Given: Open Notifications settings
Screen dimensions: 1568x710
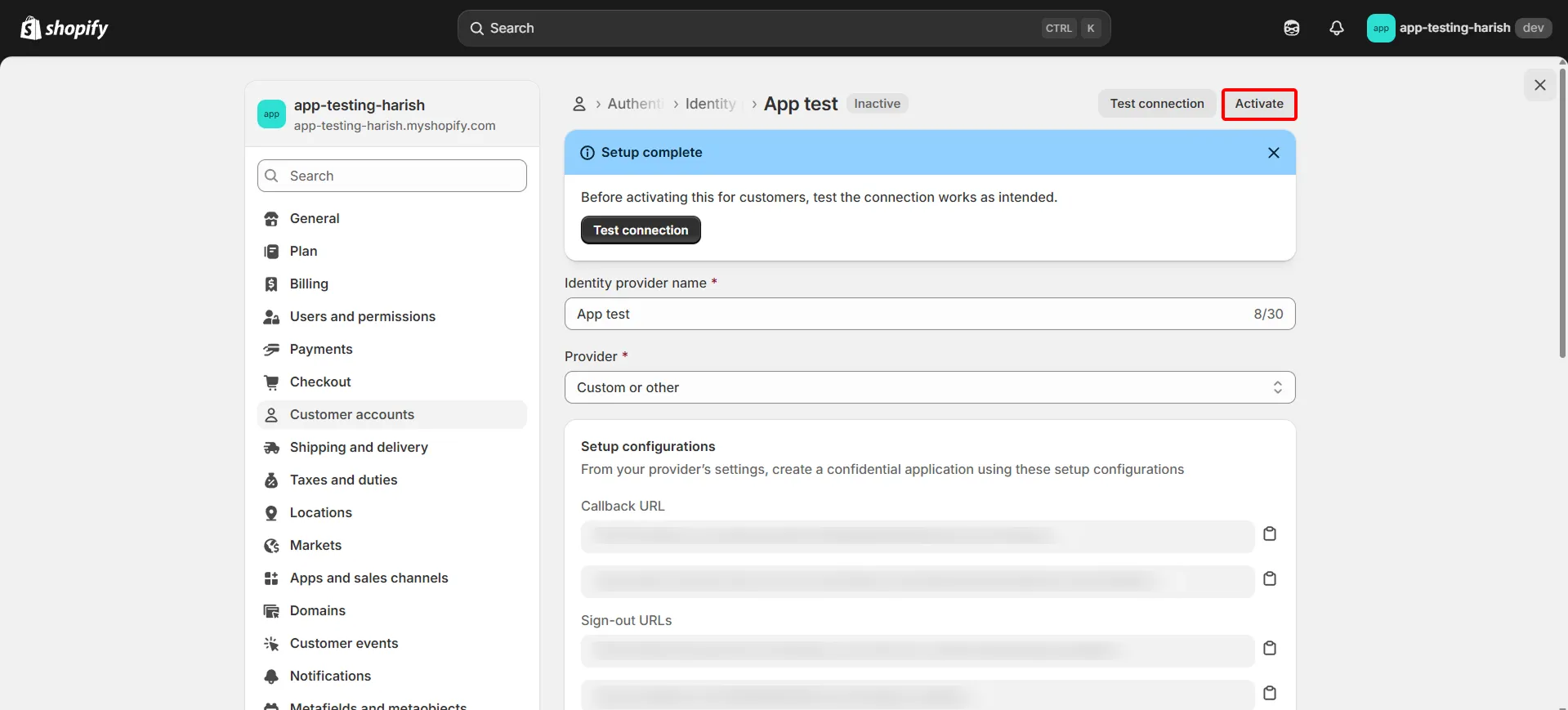Looking at the screenshot, I should tap(392, 676).
